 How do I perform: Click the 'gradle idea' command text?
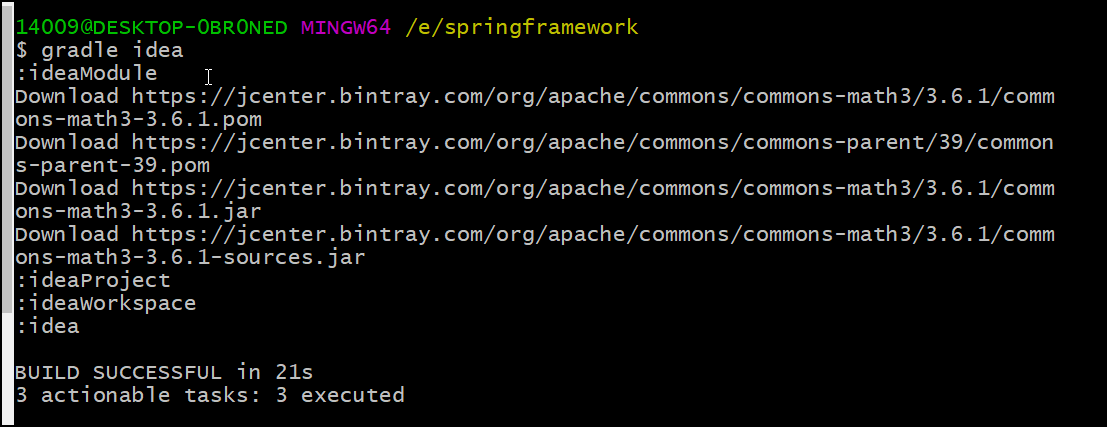coord(112,50)
